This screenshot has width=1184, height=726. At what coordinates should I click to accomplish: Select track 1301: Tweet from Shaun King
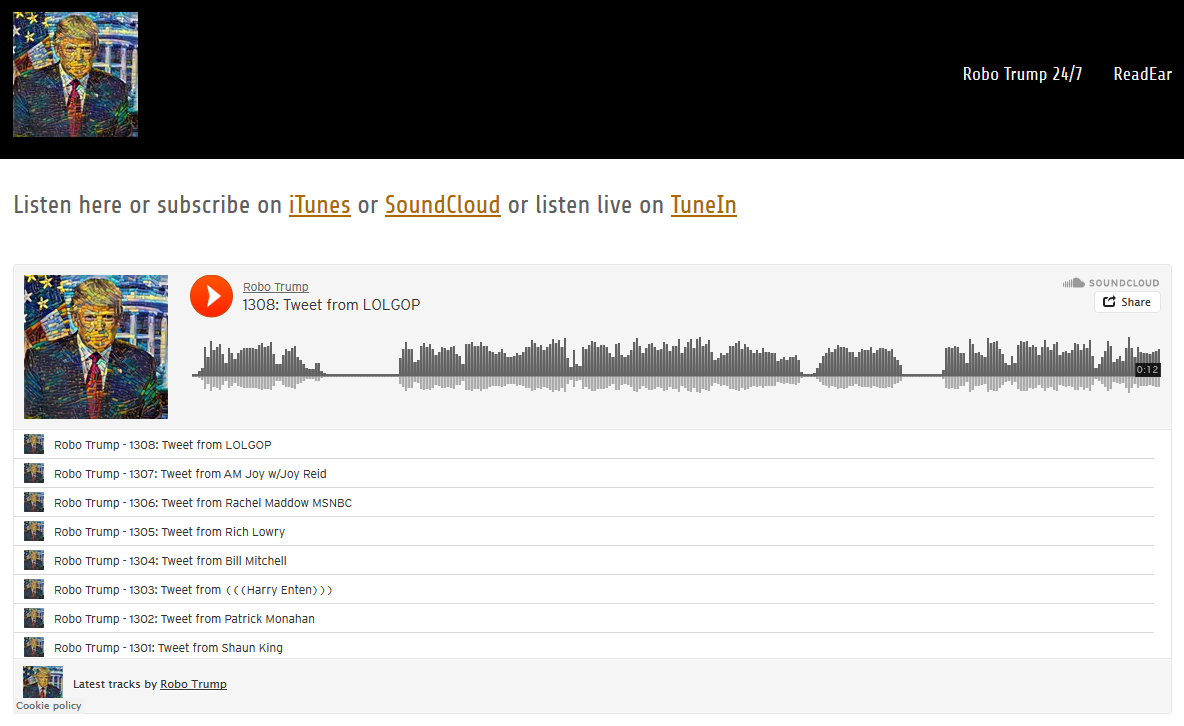[584, 647]
